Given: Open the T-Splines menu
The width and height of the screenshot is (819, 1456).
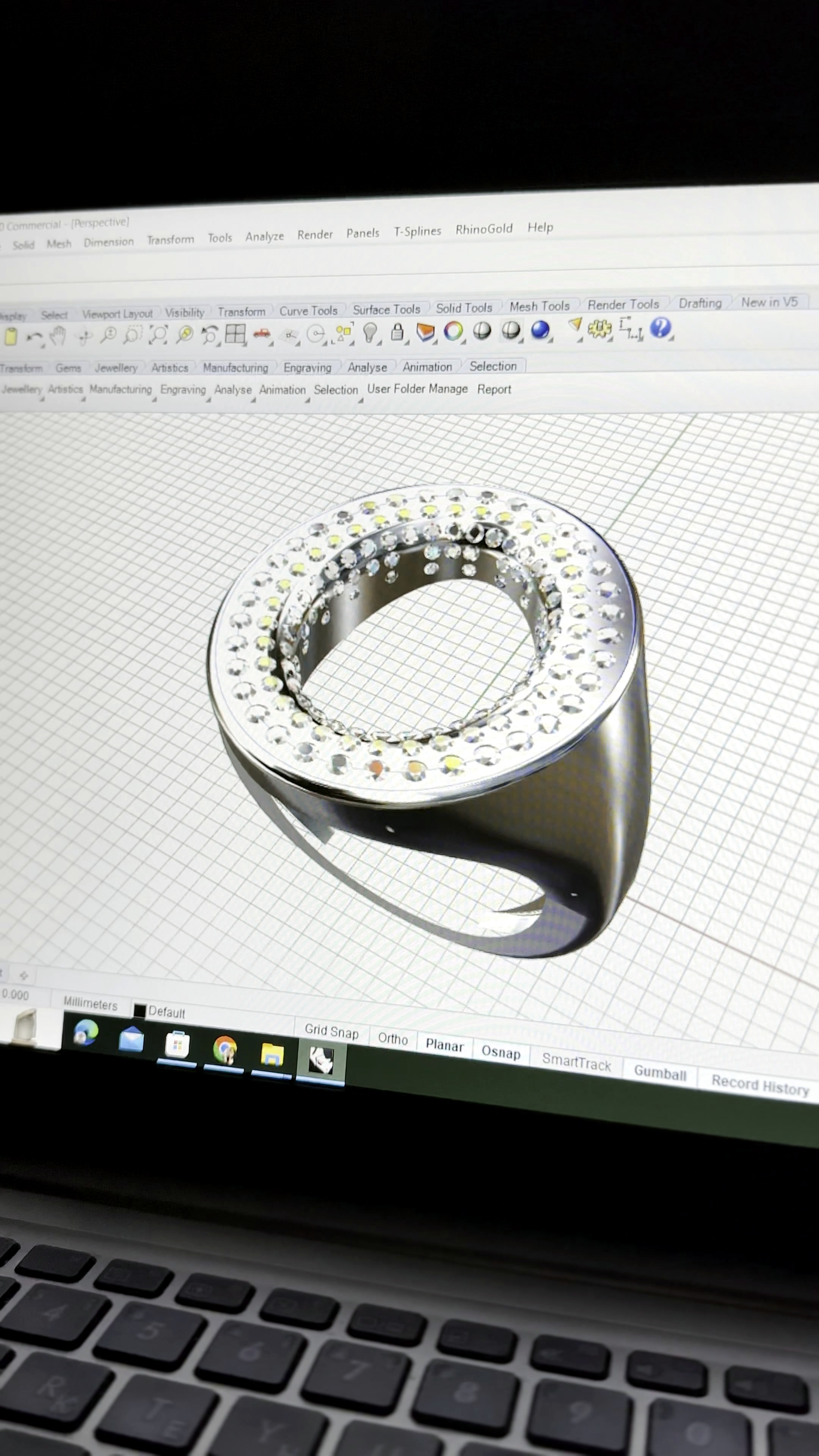Looking at the screenshot, I should click(x=417, y=231).
